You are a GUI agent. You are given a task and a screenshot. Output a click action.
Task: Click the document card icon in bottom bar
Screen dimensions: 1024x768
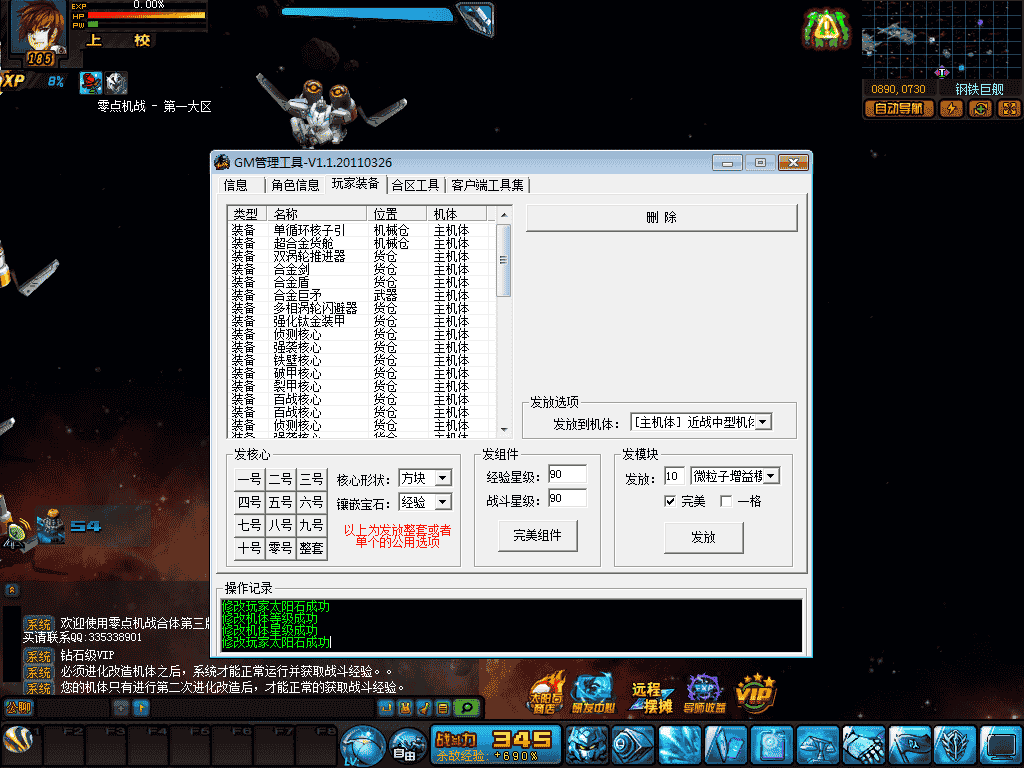point(771,744)
